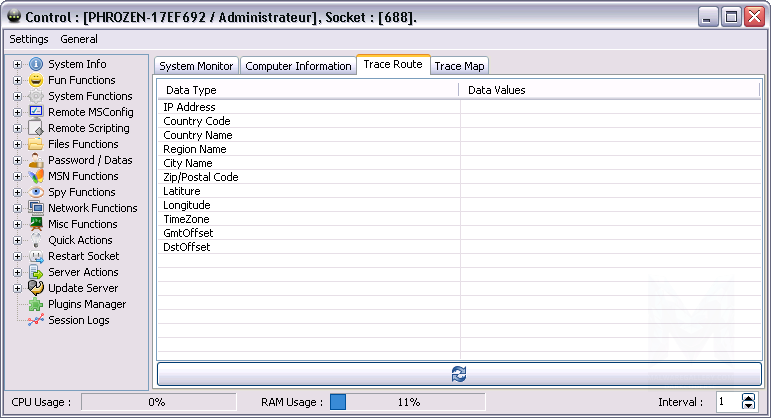Switch to the System Monitor tab
Screen dimensions: 771x418
[197, 66]
